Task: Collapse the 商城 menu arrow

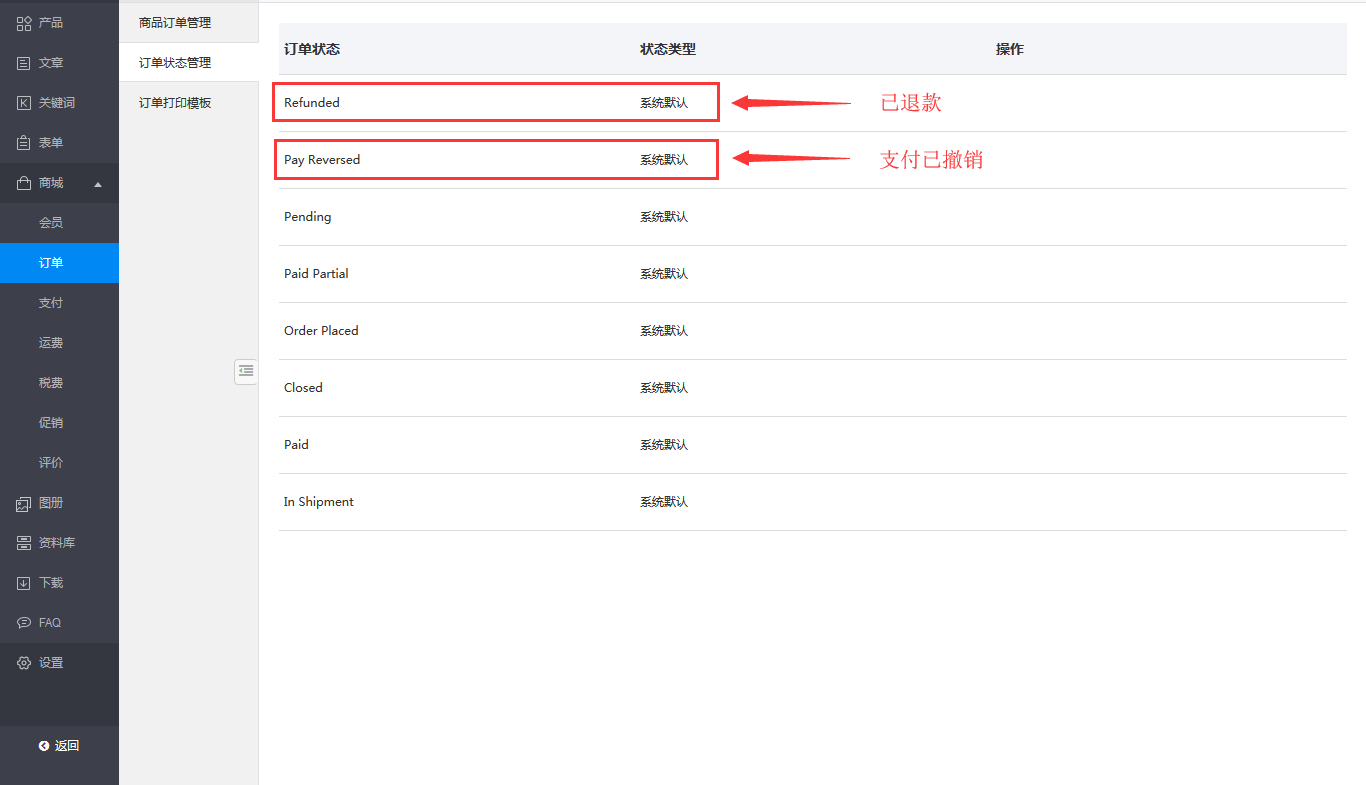Action: click(98, 184)
